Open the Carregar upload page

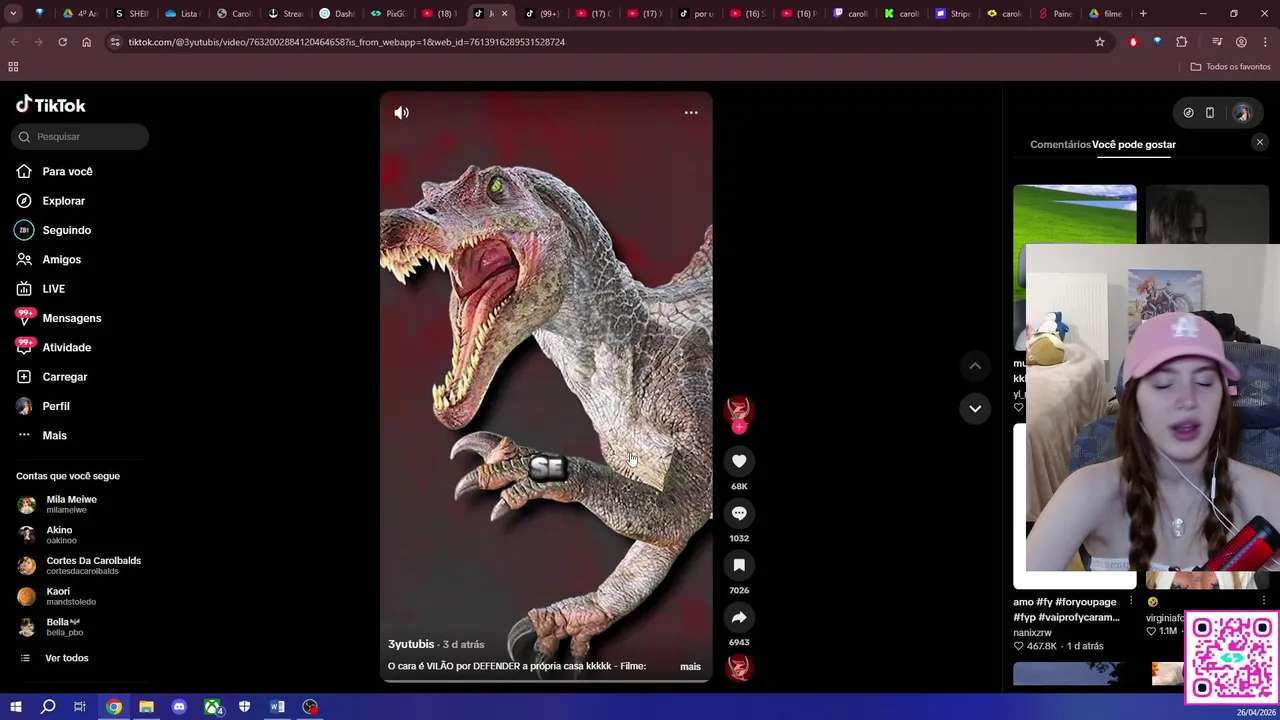(64, 377)
